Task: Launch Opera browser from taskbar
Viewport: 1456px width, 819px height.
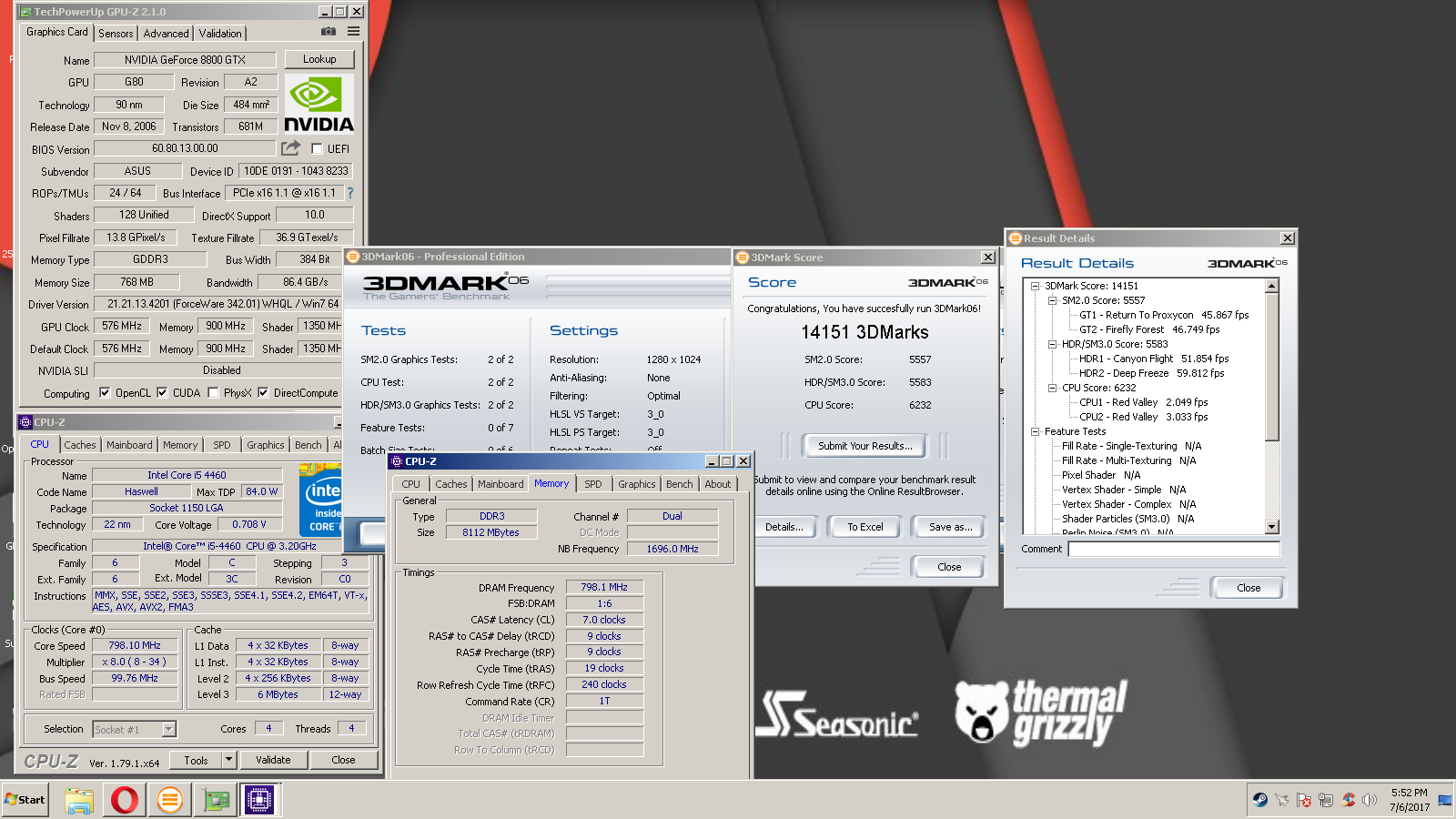Action: [125, 800]
